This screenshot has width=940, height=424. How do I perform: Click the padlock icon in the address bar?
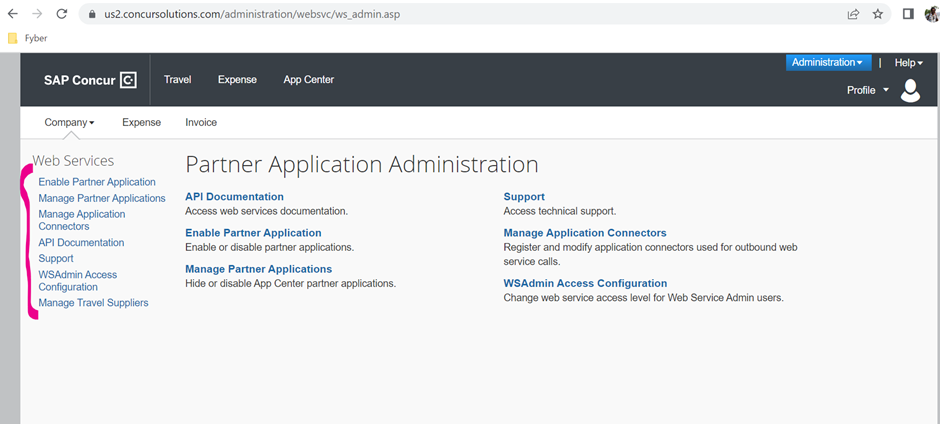pyautogui.click(x=92, y=14)
